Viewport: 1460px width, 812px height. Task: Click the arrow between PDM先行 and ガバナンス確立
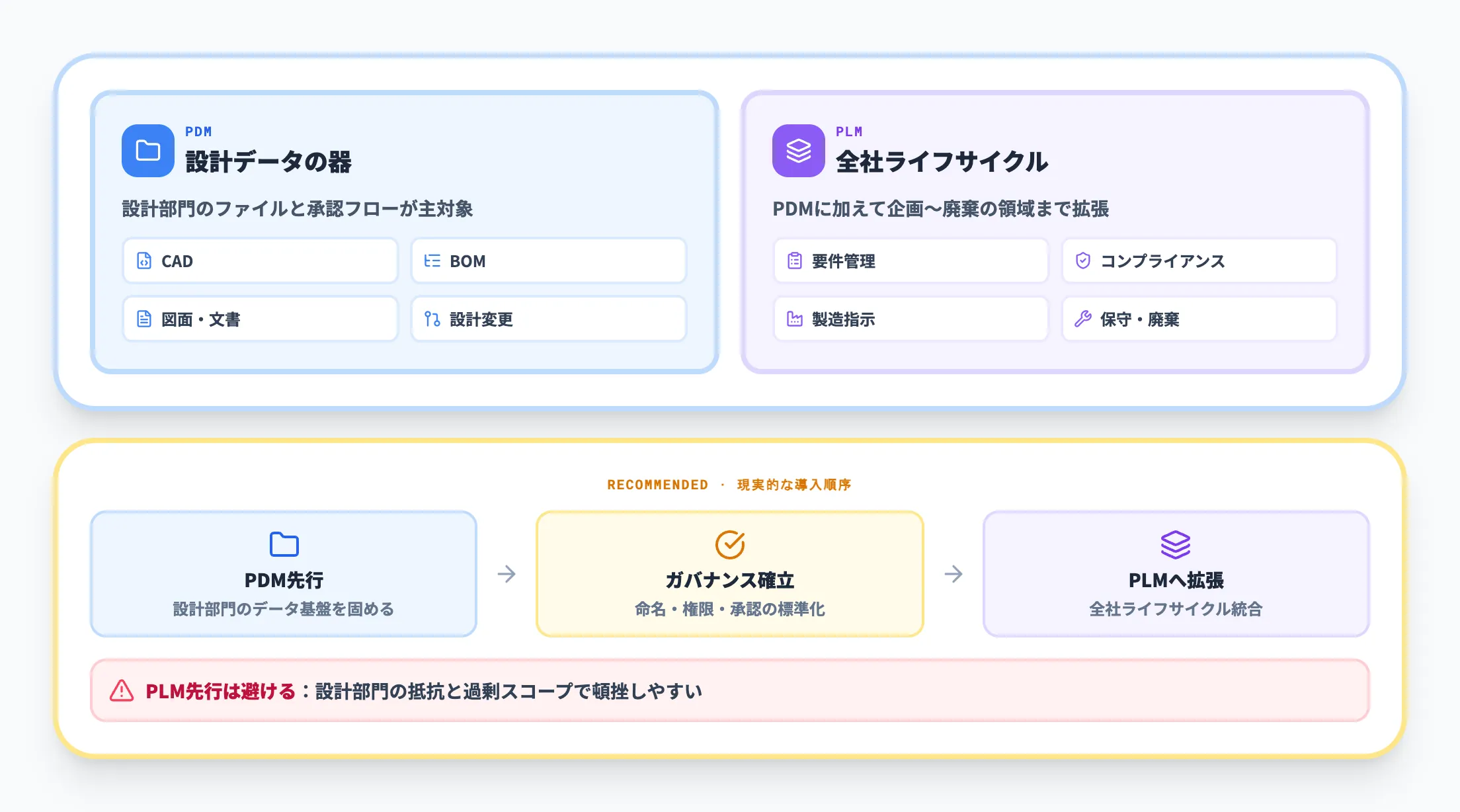click(507, 574)
